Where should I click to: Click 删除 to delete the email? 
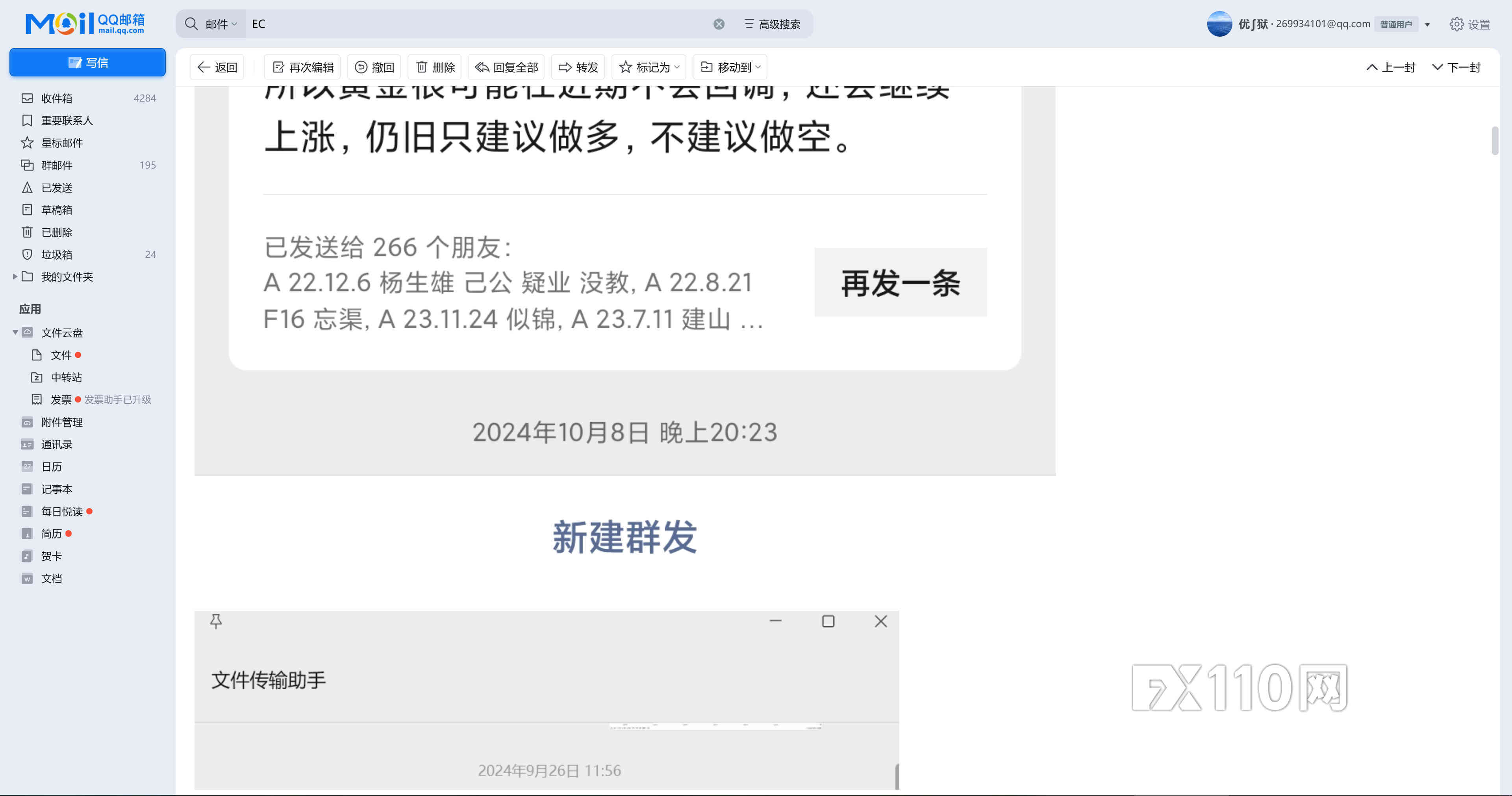coord(435,67)
